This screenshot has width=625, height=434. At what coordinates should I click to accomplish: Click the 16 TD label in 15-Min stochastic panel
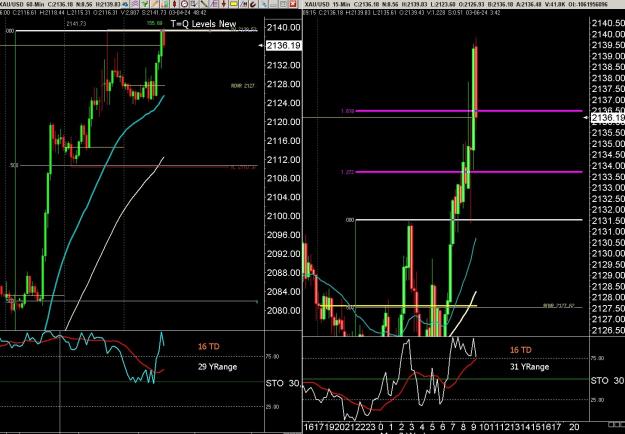click(521, 350)
